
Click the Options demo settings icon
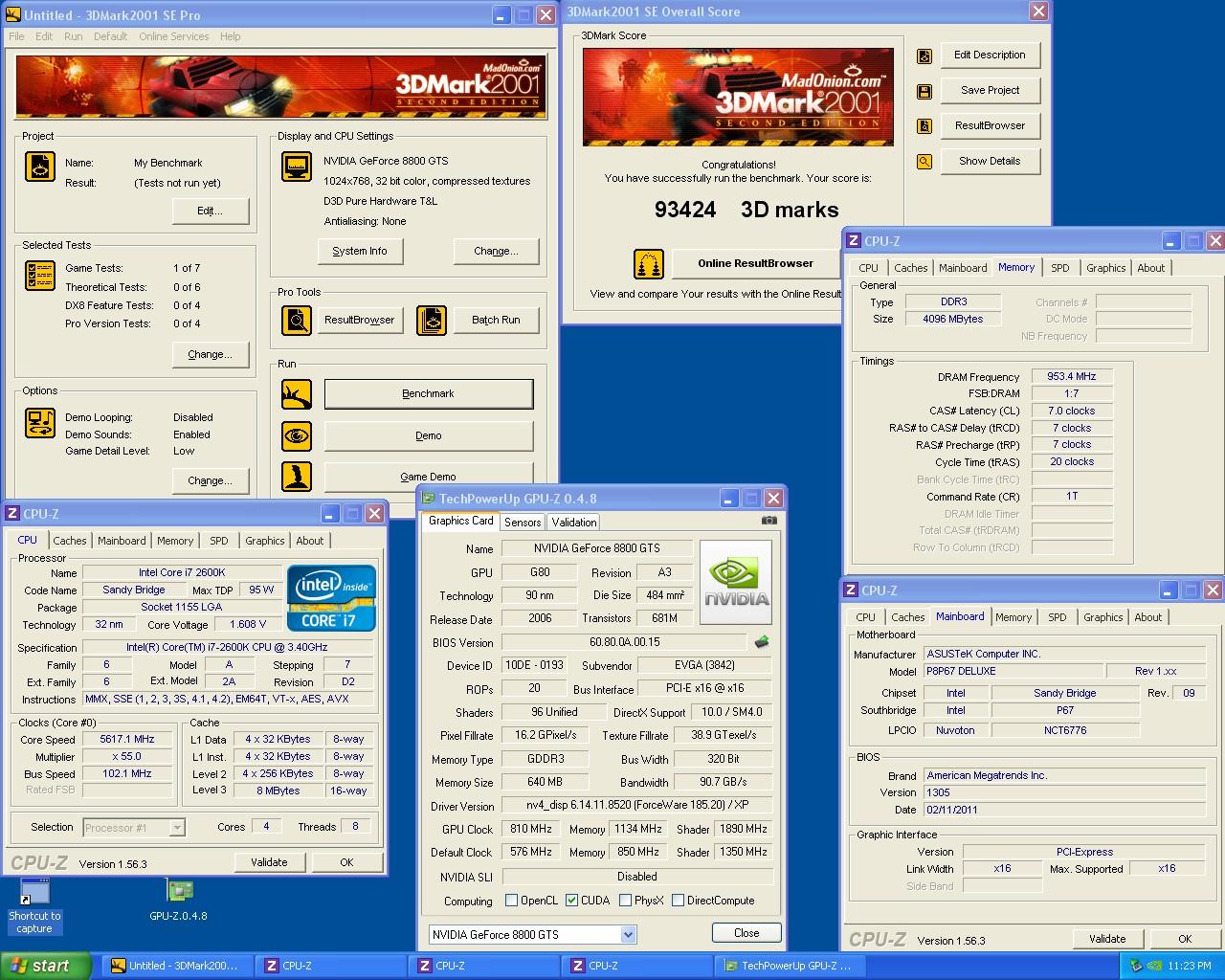(x=39, y=423)
